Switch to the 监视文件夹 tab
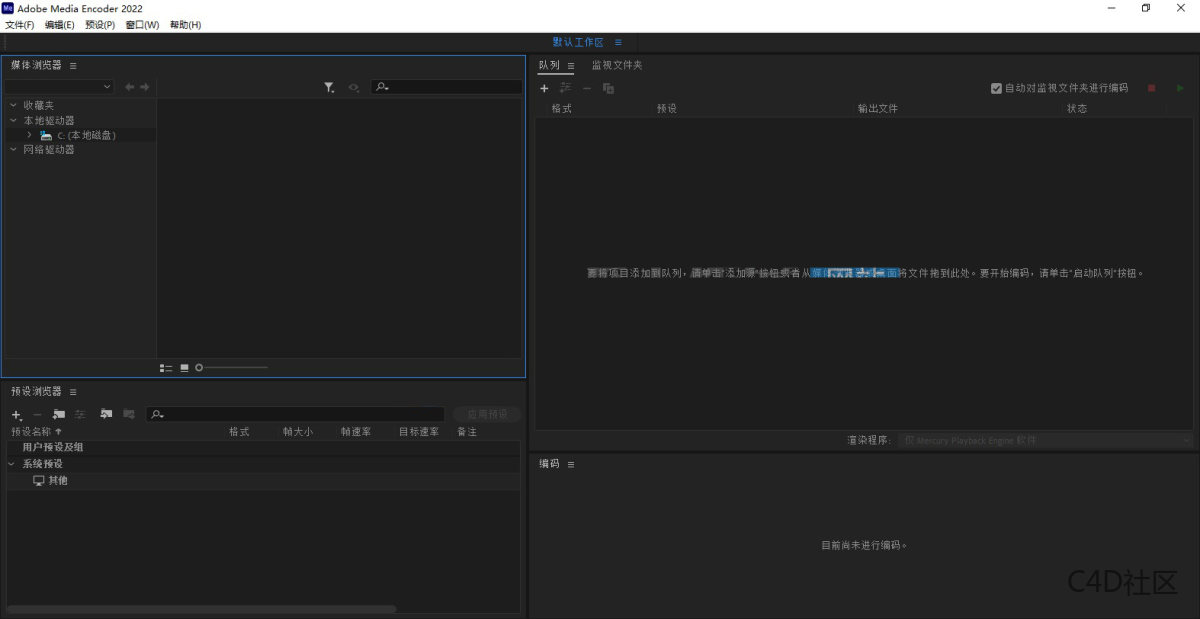Viewport: 1200px width, 619px height. coord(617,65)
